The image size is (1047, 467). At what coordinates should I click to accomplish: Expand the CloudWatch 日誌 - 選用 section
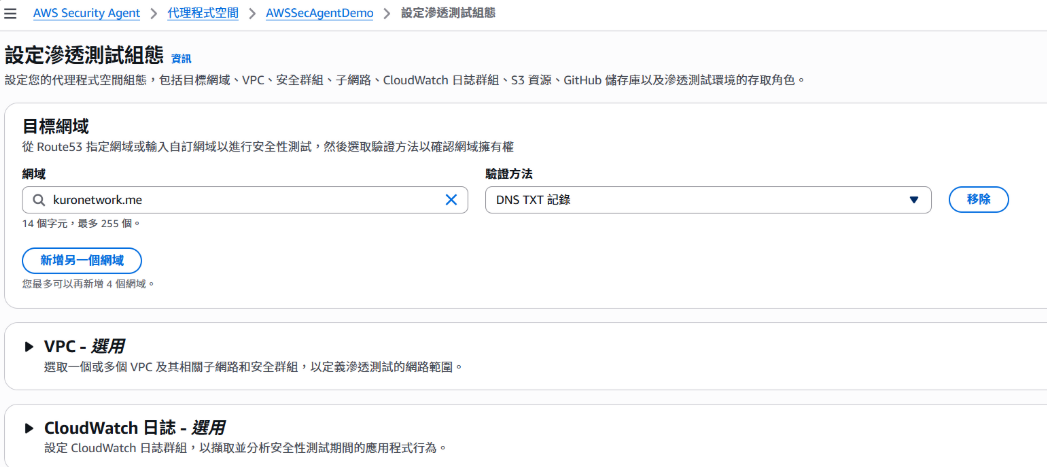coord(29,428)
